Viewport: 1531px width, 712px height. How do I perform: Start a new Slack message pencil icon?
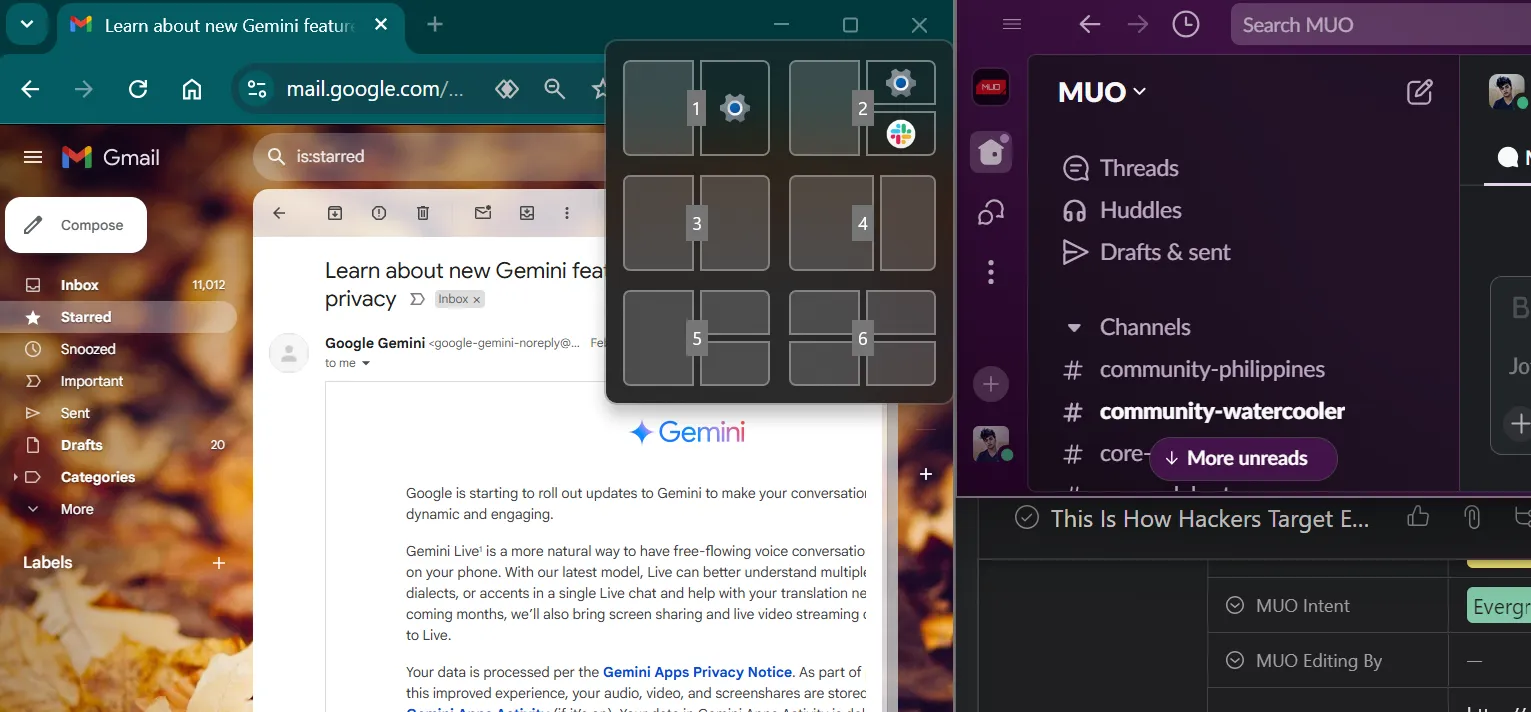1419,92
